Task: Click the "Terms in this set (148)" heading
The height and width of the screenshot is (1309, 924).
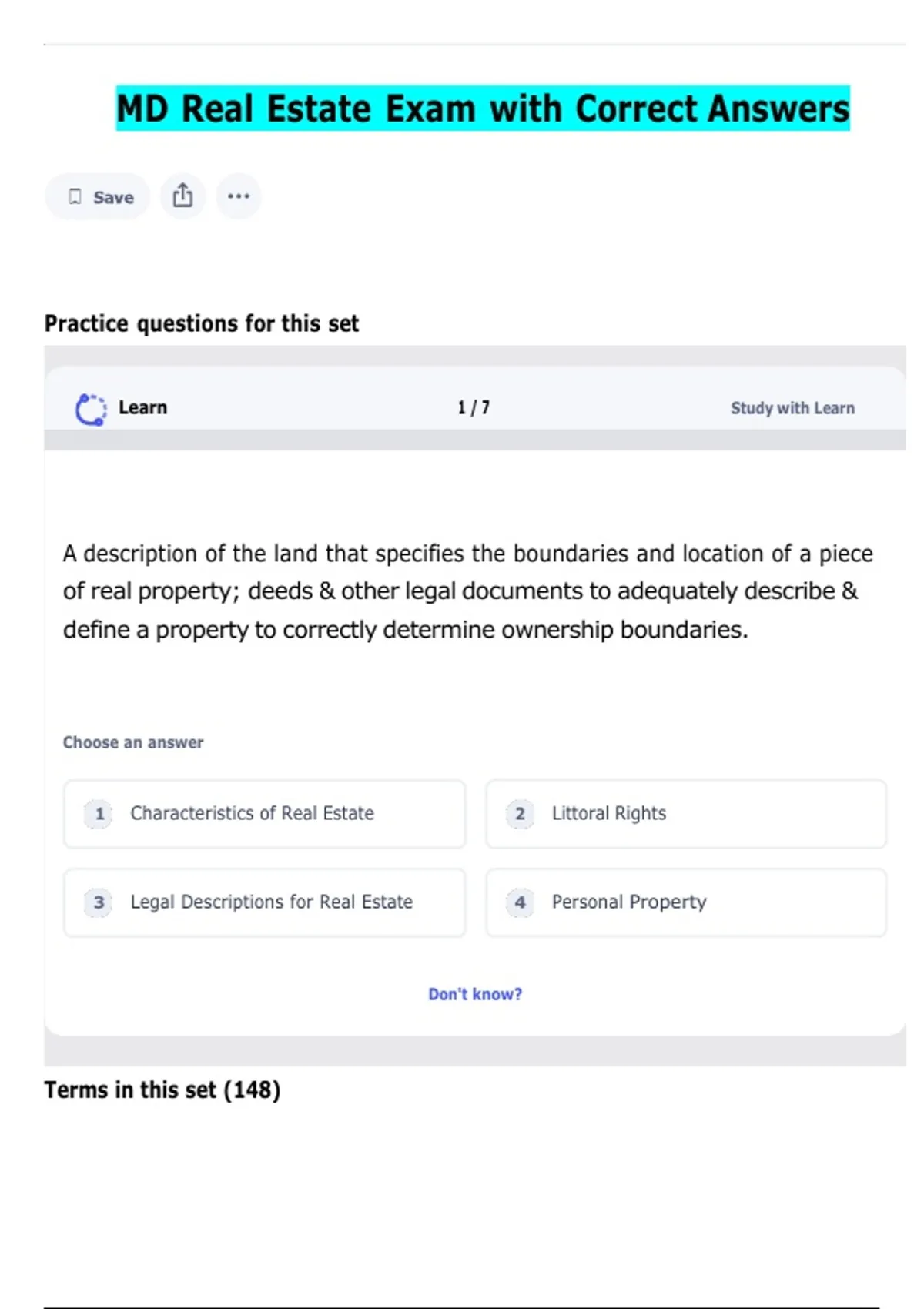Action: (162, 1090)
